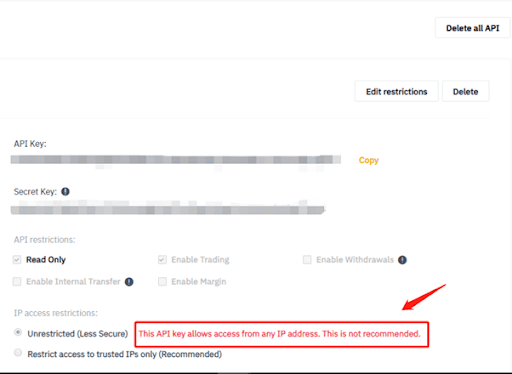
Task: Toggle the Read Only checkbox
Action: 17,260
